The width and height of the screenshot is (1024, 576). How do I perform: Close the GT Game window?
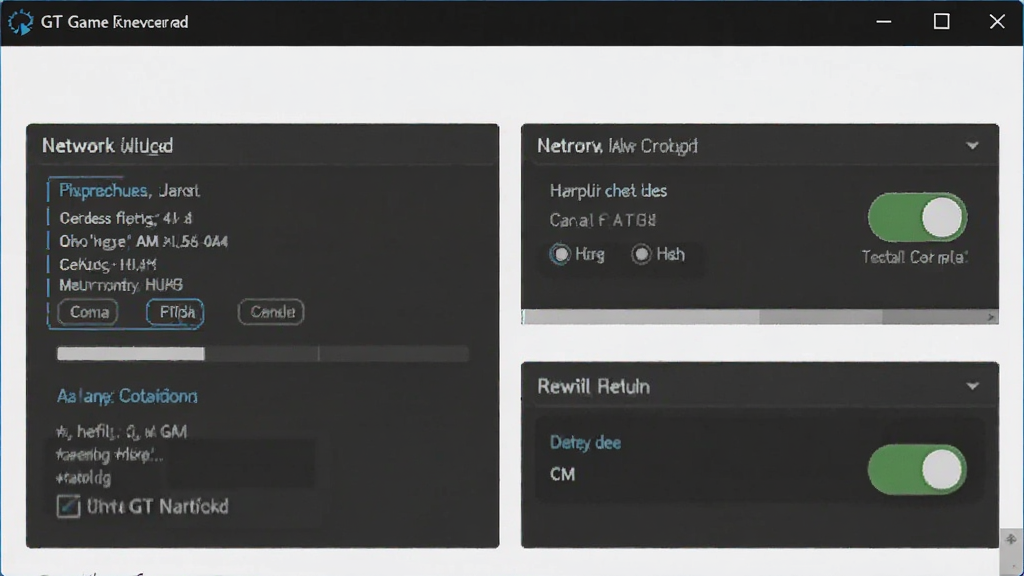click(997, 22)
